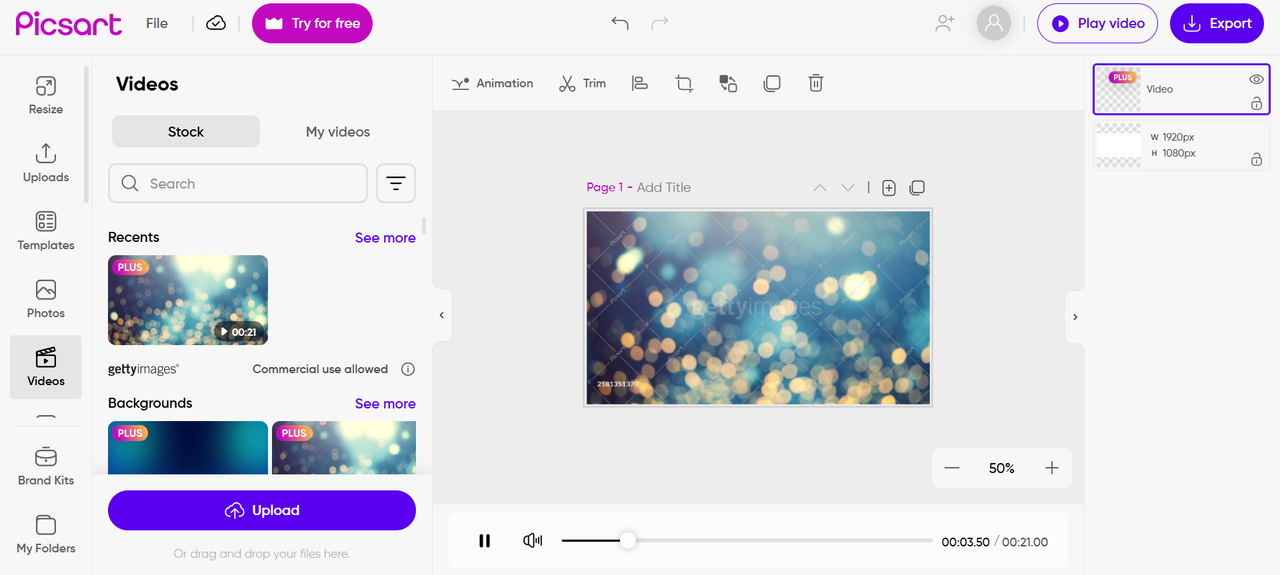Click the video search field
Image resolution: width=1280 pixels, height=575 pixels.
coord(238,183)
